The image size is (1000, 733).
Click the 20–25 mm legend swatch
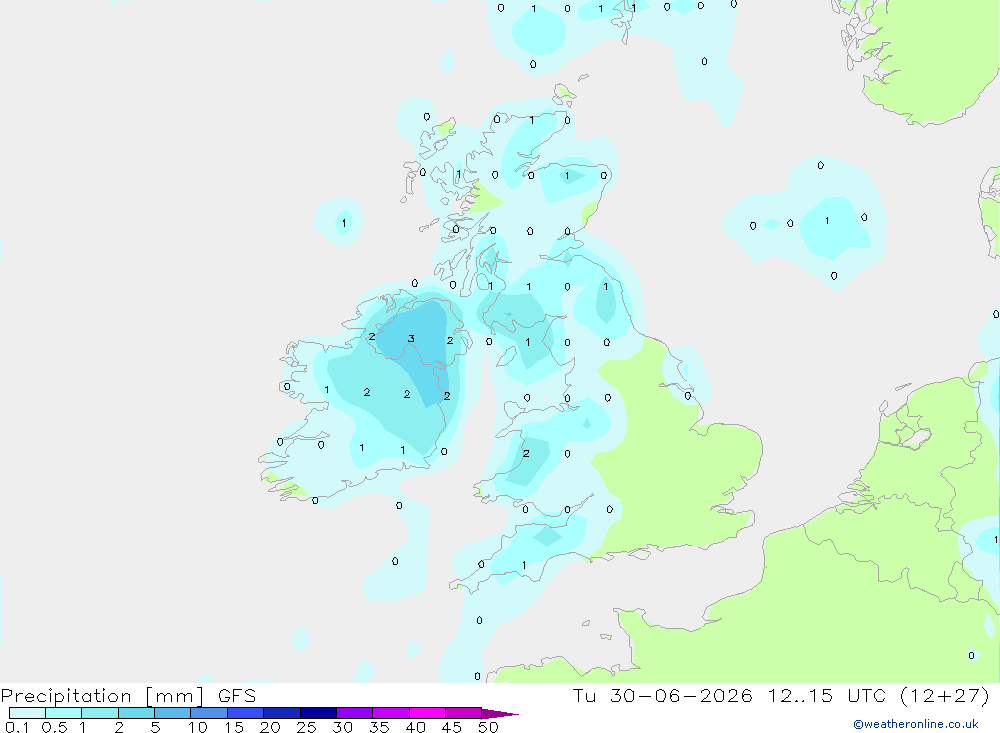(x=282, y=713)
